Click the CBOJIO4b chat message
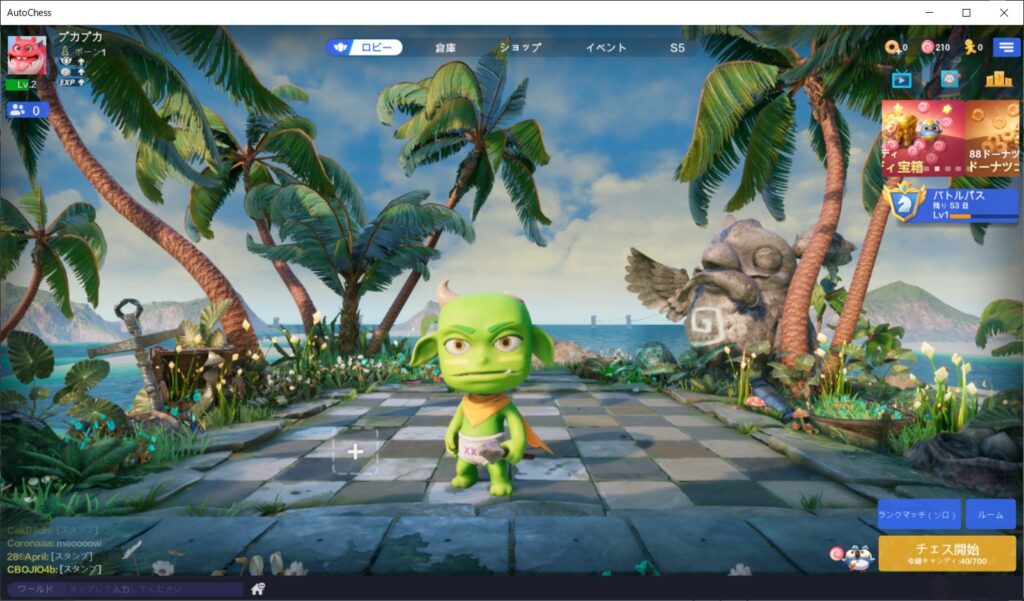1024x601 pixels. tap(54, 569)
